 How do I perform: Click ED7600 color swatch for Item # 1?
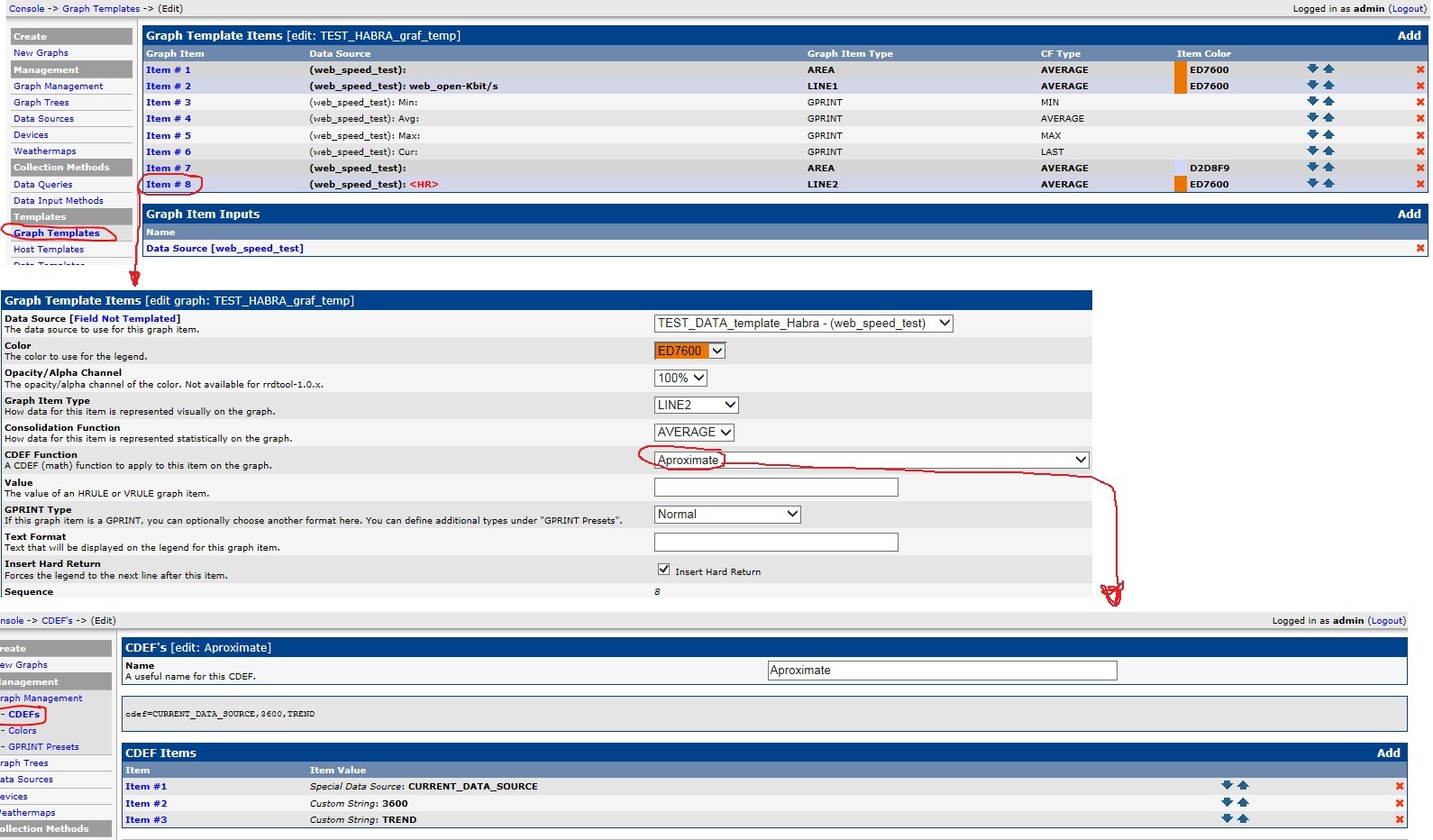pos(1180,69)
